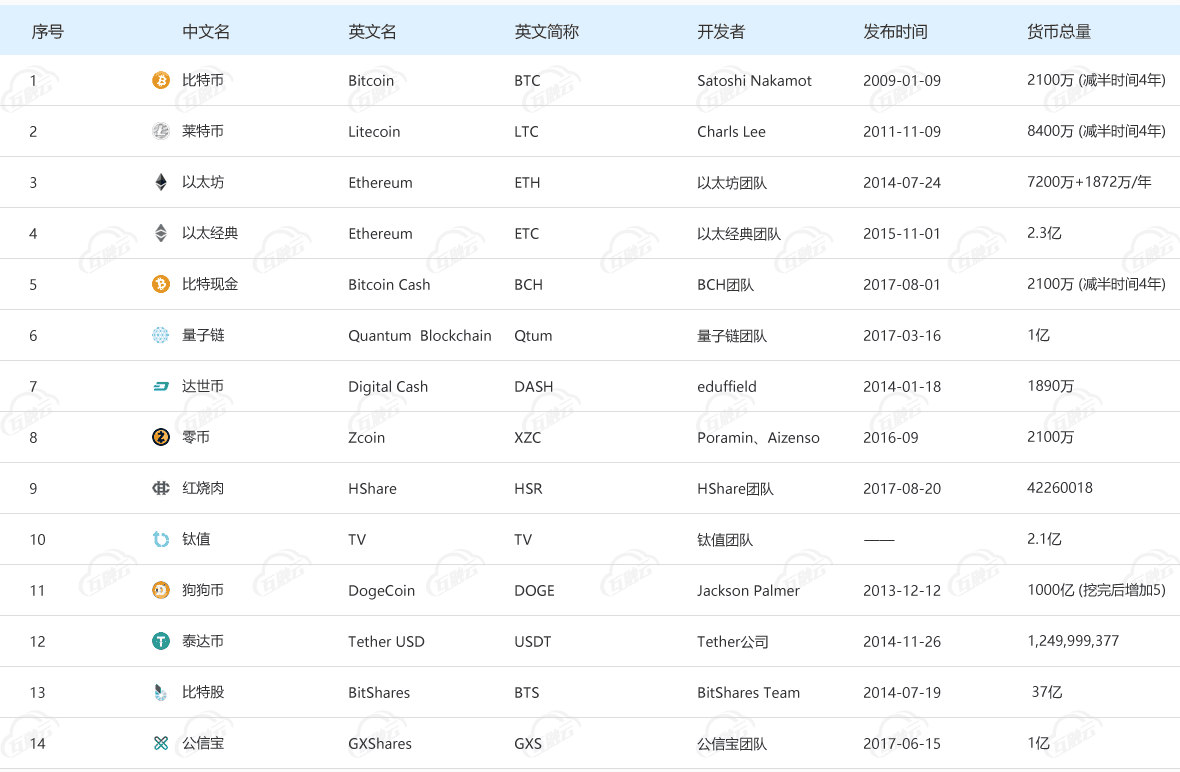Click the Bitcoin Cash icon beside 比特现金
Viewport: 1180px width, 772px height.
click(161, 284)
